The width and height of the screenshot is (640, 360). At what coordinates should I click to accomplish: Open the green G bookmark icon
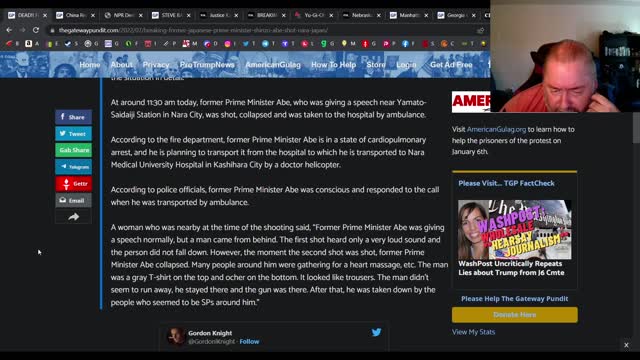pos(324,43)
